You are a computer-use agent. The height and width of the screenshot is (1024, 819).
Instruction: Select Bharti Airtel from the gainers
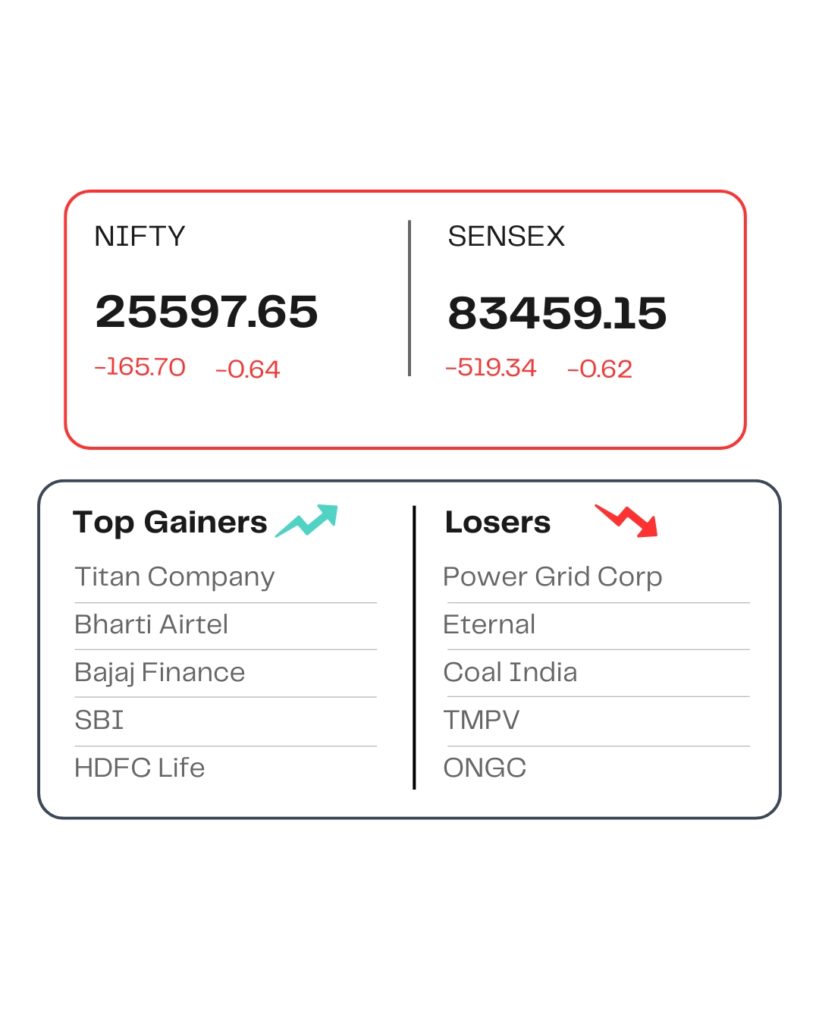[151, 625]
